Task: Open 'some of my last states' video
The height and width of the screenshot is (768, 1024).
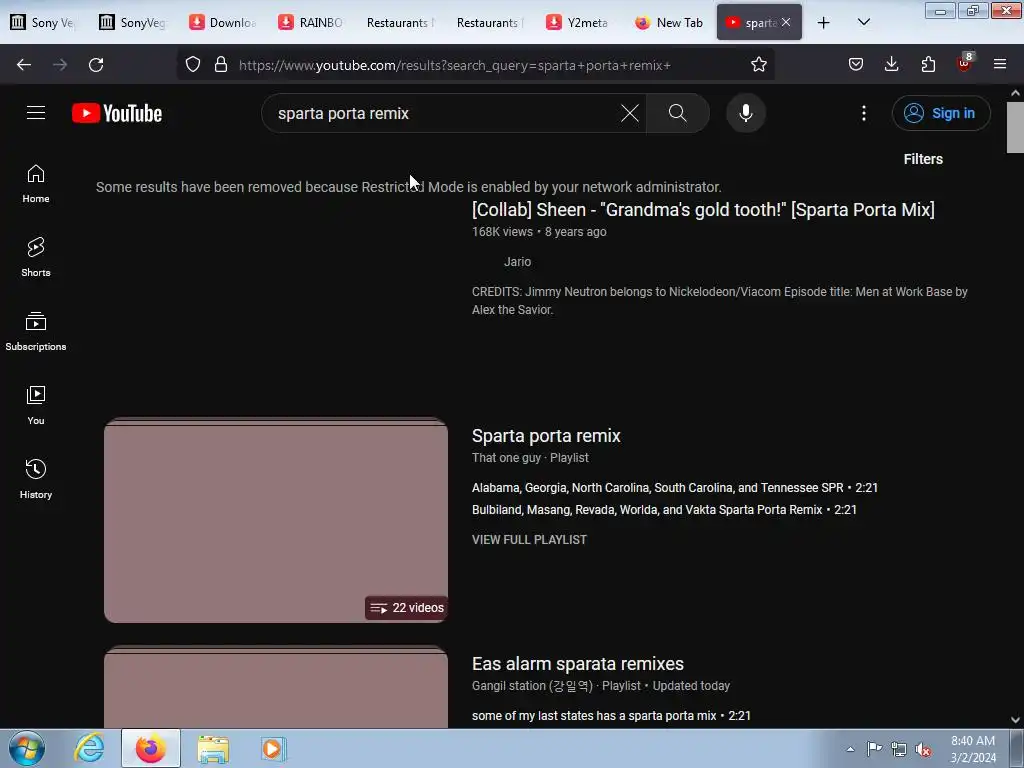Action: [x=611, y=716]
